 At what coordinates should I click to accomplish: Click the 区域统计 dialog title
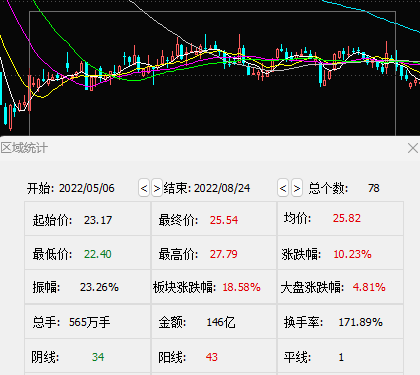(24, 148)
